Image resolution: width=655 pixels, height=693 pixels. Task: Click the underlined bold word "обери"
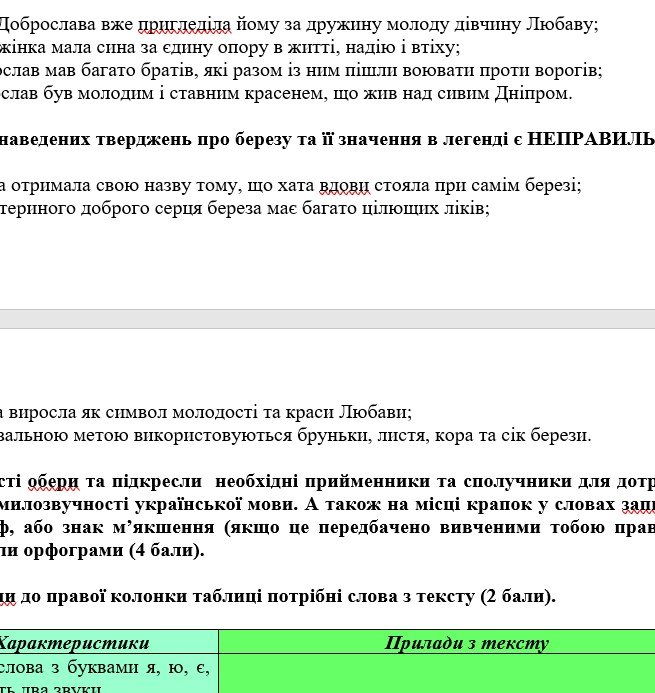tap(56, 481)
